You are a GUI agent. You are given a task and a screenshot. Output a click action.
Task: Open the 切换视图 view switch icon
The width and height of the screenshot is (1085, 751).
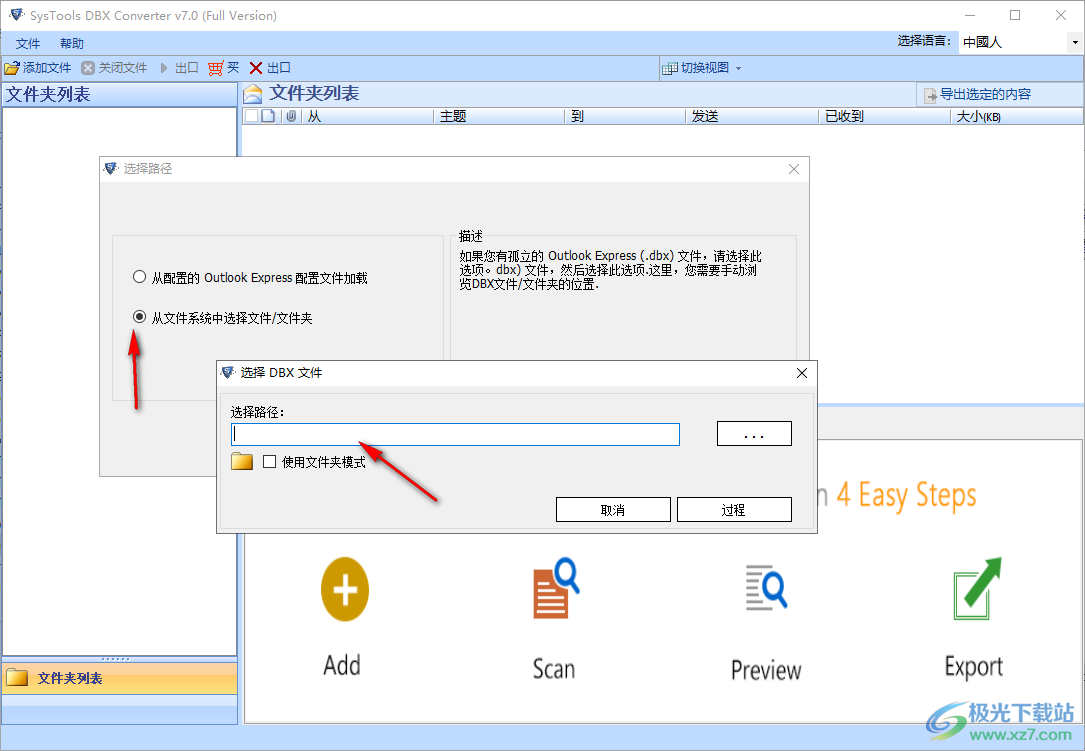(x=668, y=67)
